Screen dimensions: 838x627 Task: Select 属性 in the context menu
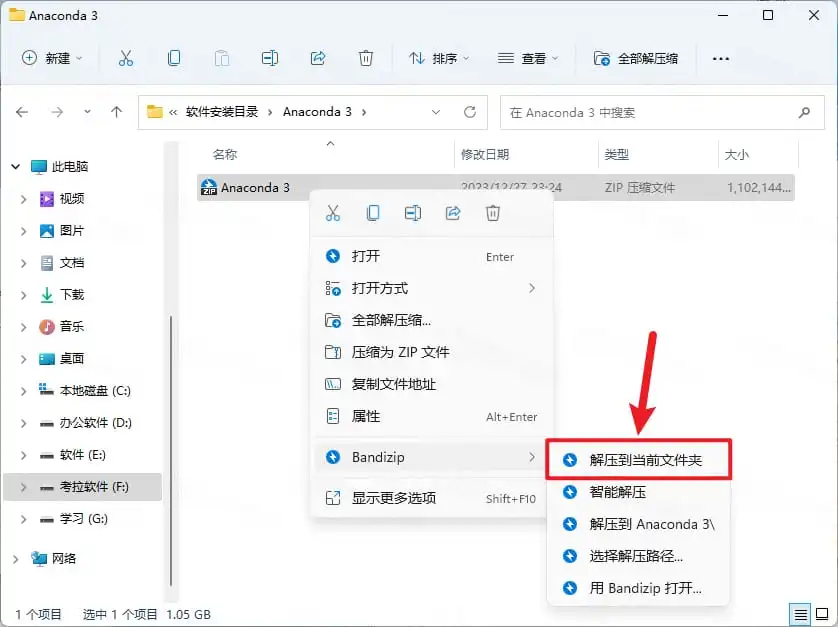(x=431, y=416)
